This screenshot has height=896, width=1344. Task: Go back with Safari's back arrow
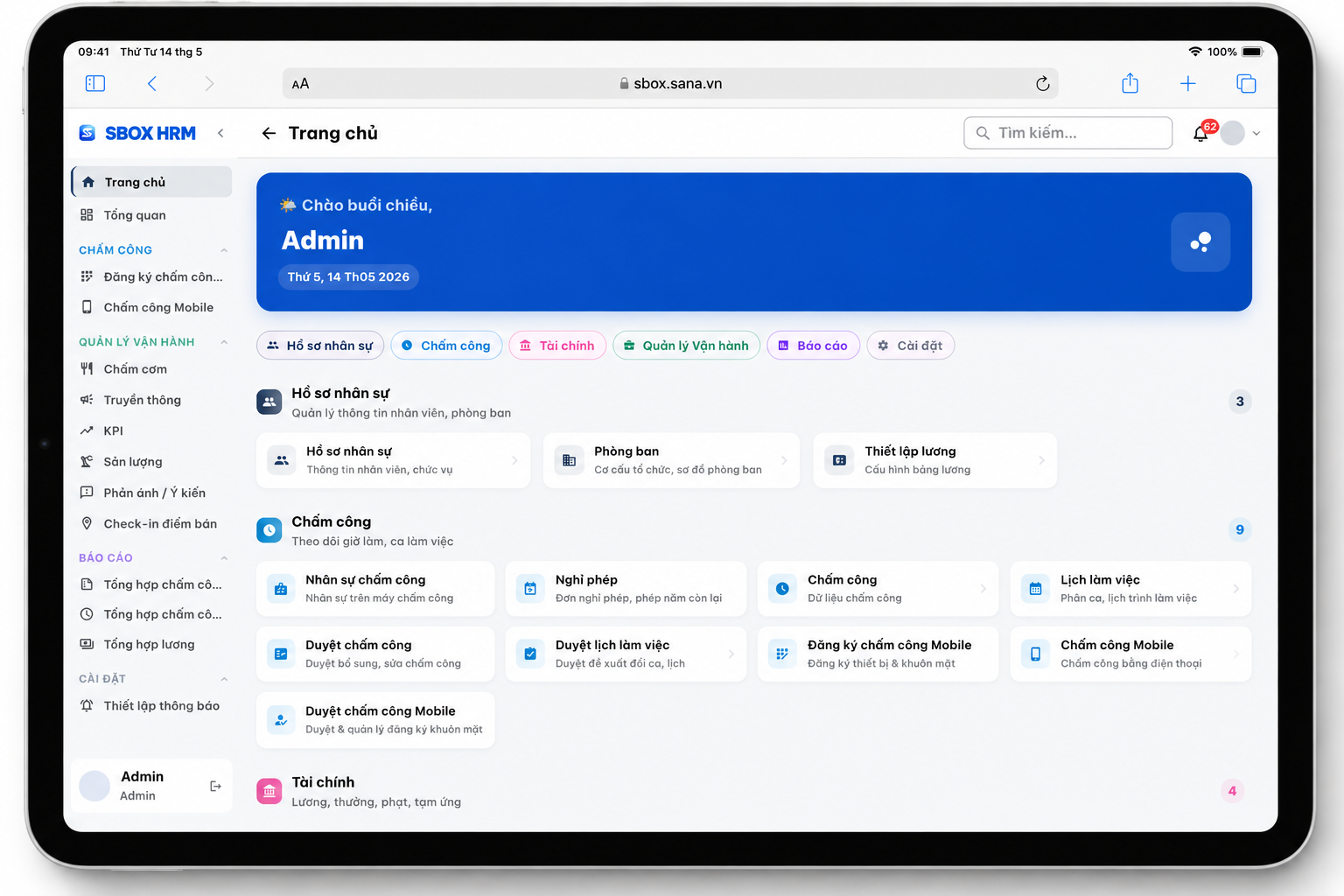152,83
